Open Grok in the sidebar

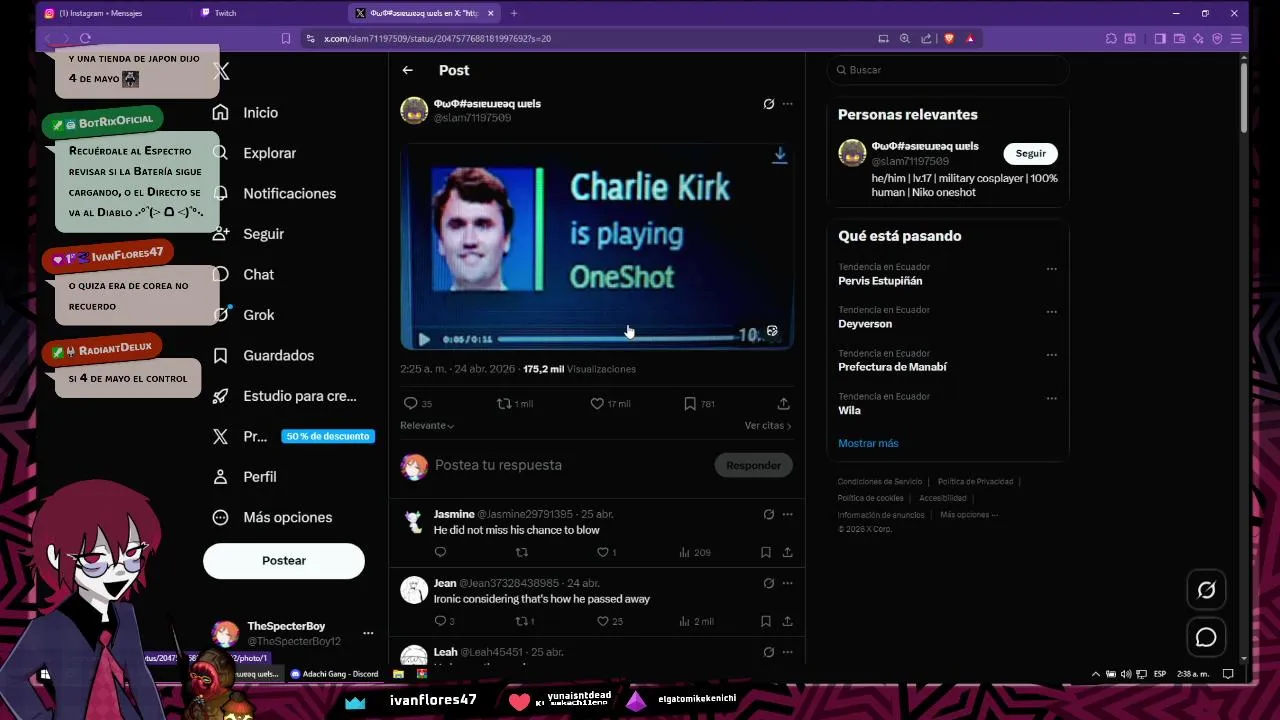(257, 315)
